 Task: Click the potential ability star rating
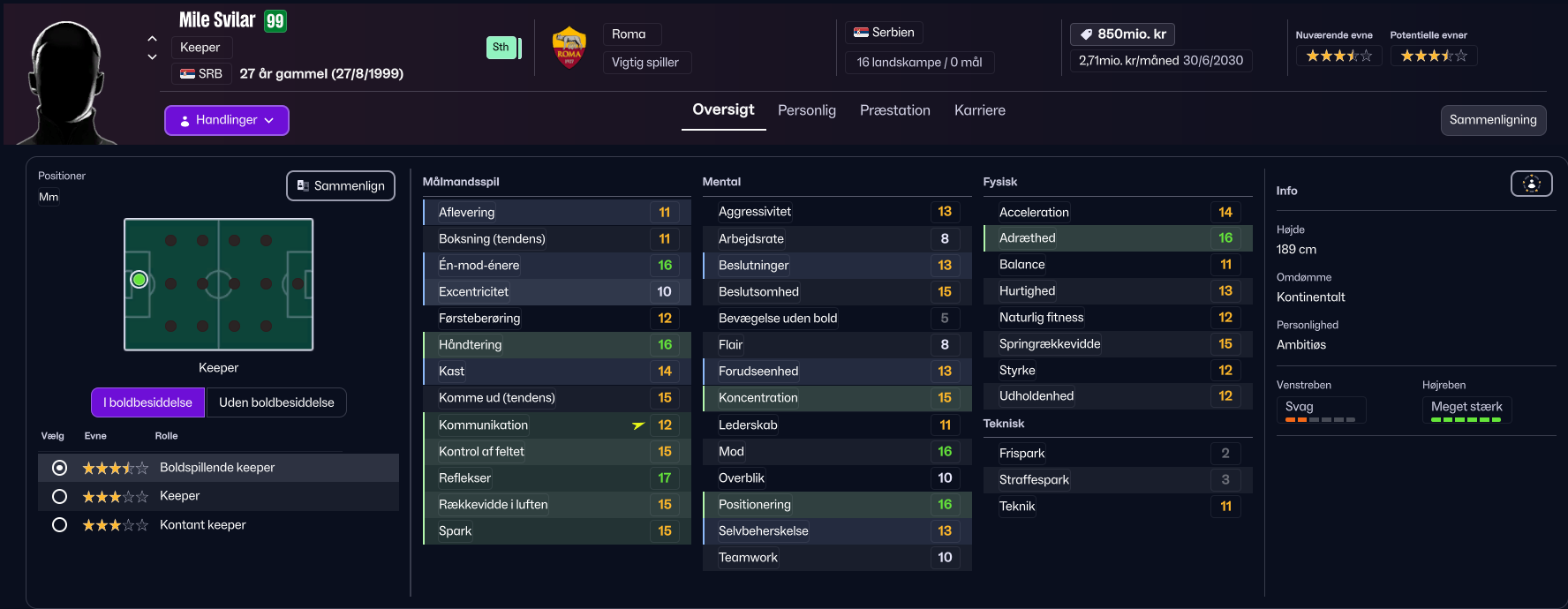(x=1434, y=56)
